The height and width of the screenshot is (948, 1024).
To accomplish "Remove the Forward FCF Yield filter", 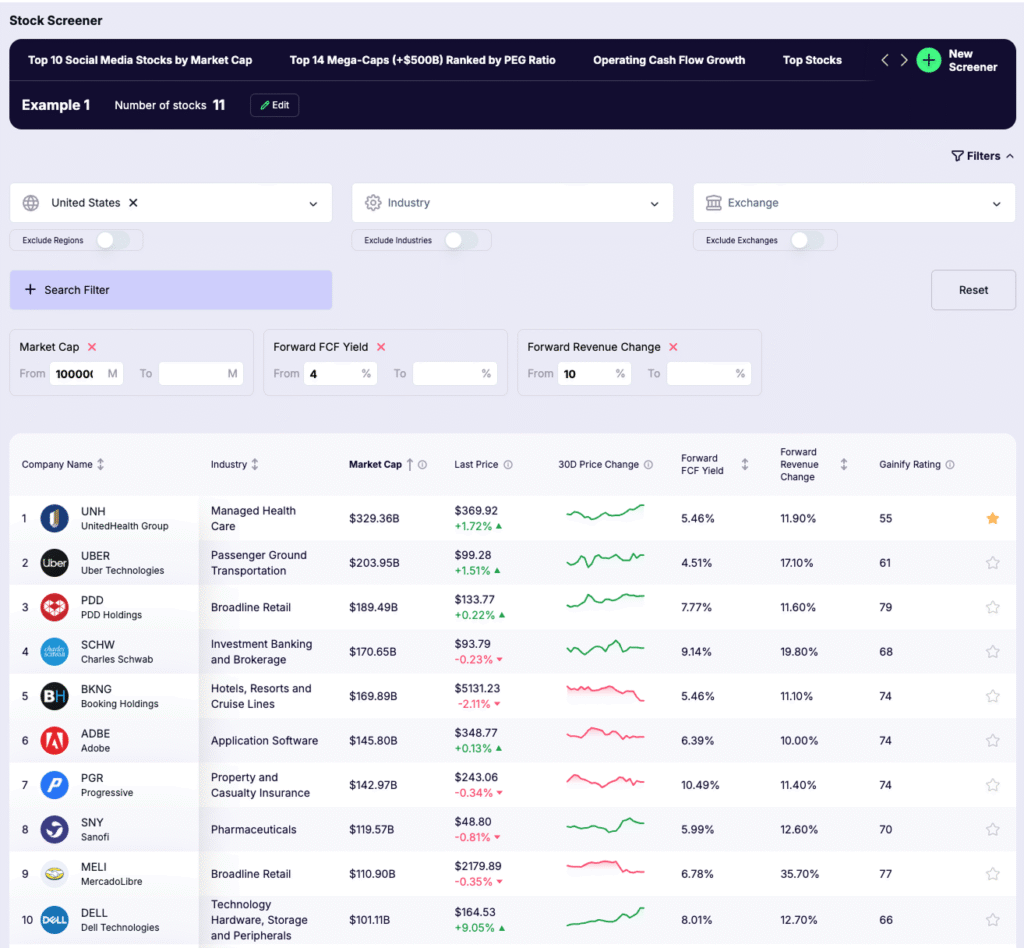I will tap(381, 347).
